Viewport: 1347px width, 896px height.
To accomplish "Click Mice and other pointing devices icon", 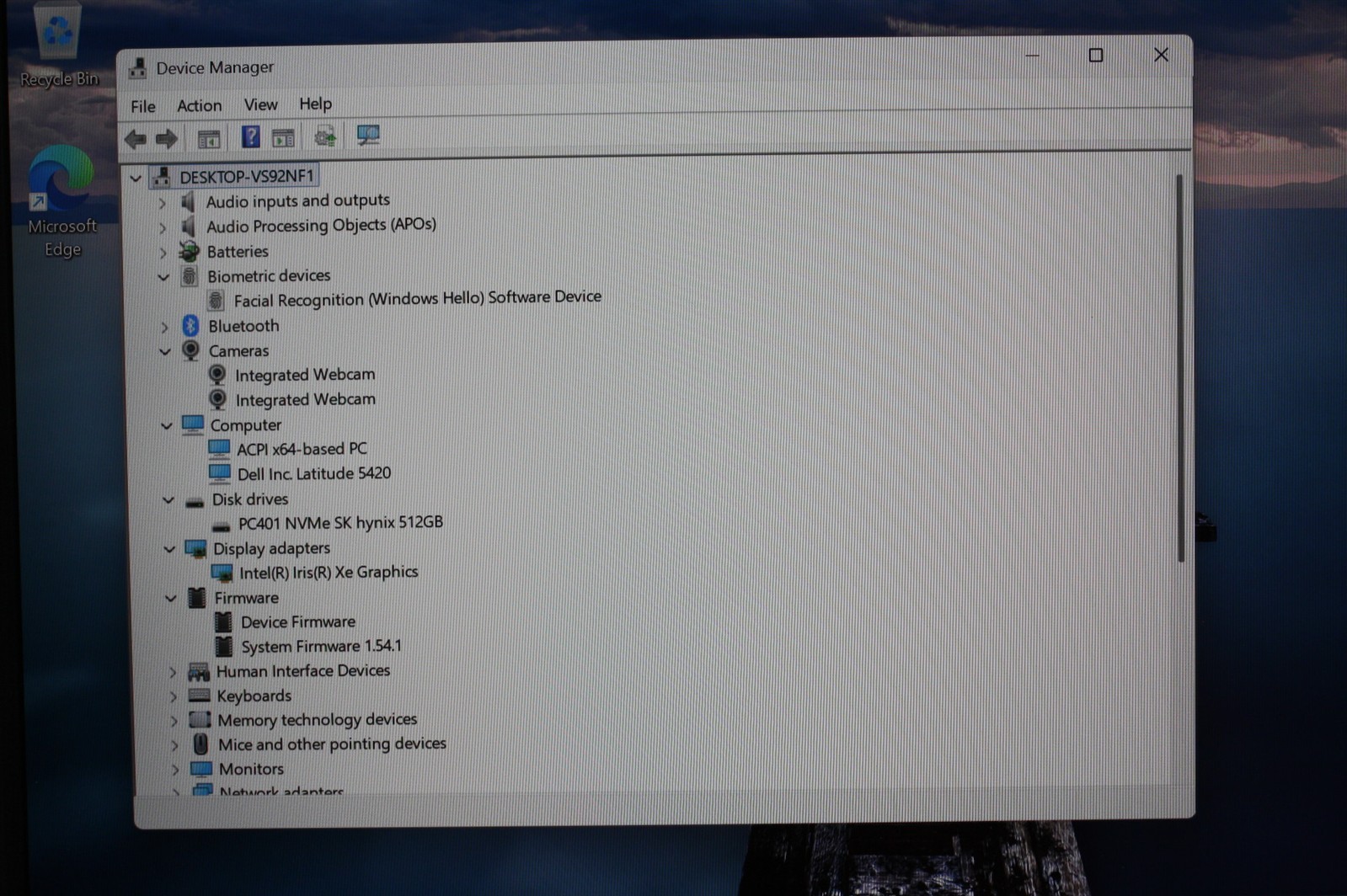I will point(200,744).
